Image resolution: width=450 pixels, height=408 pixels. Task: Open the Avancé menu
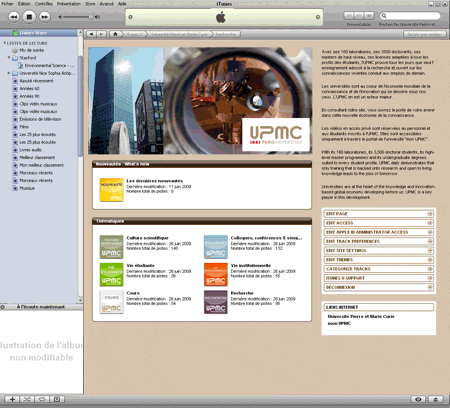107,4
